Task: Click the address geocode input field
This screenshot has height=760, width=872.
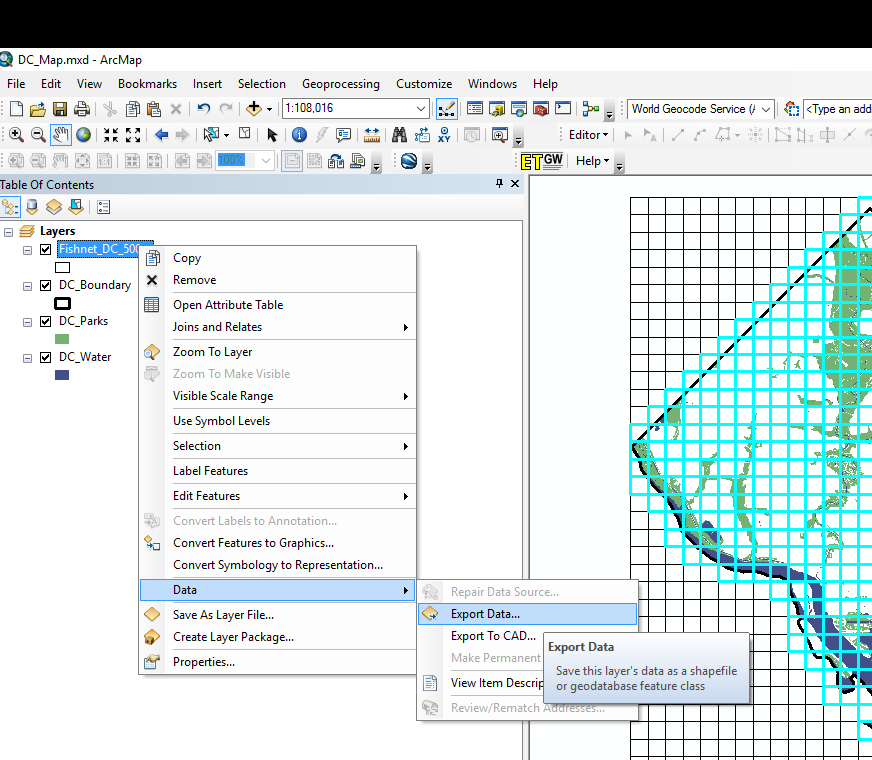Action: pos(836,109)
